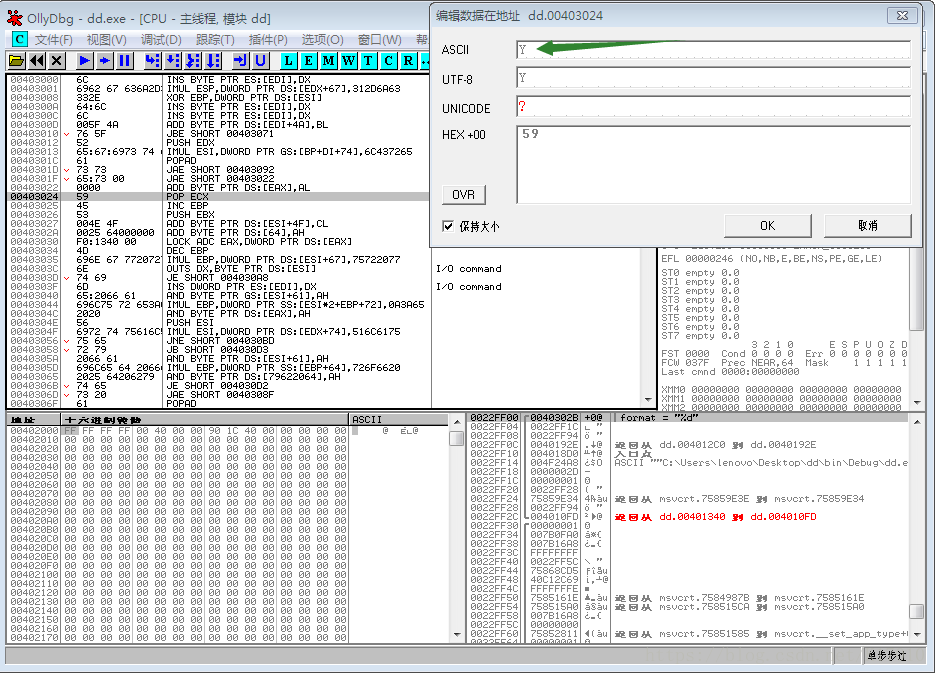Open Threads window with T icon

coord(368,60)
